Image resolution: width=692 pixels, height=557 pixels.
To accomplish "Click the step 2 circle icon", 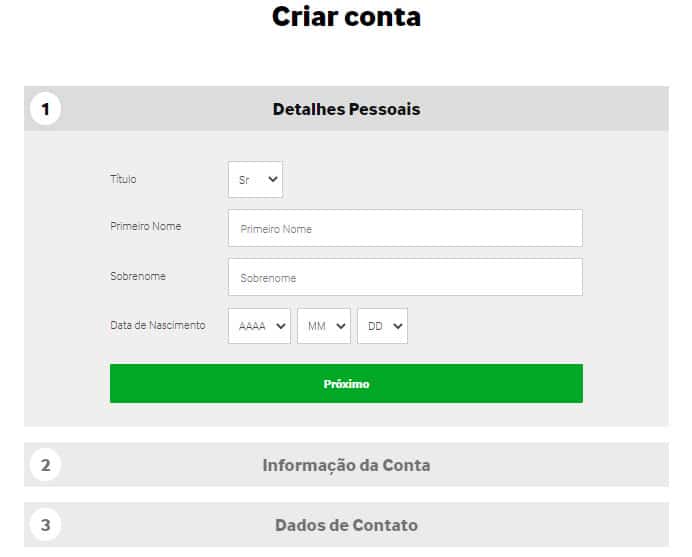I will coord(45,465).
